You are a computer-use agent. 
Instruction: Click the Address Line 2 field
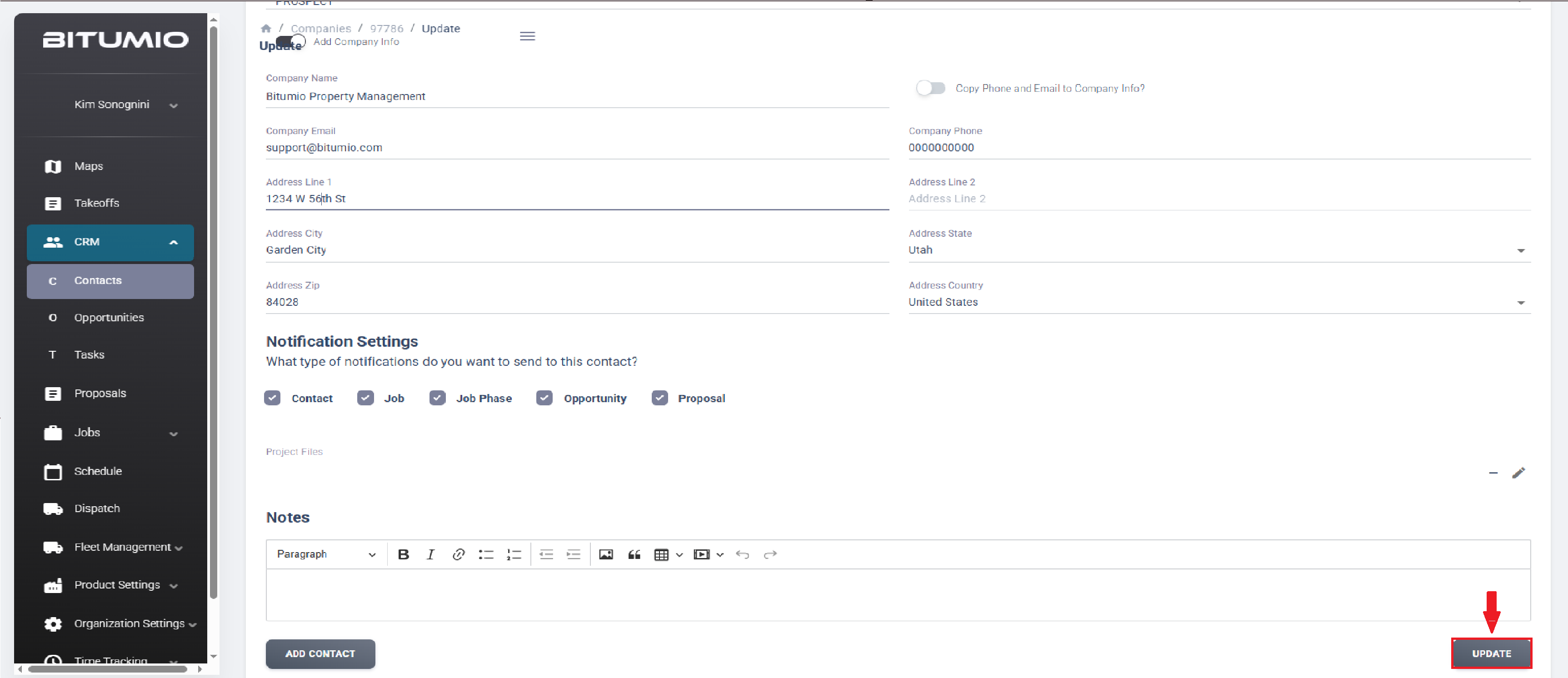coord(1219,199)
